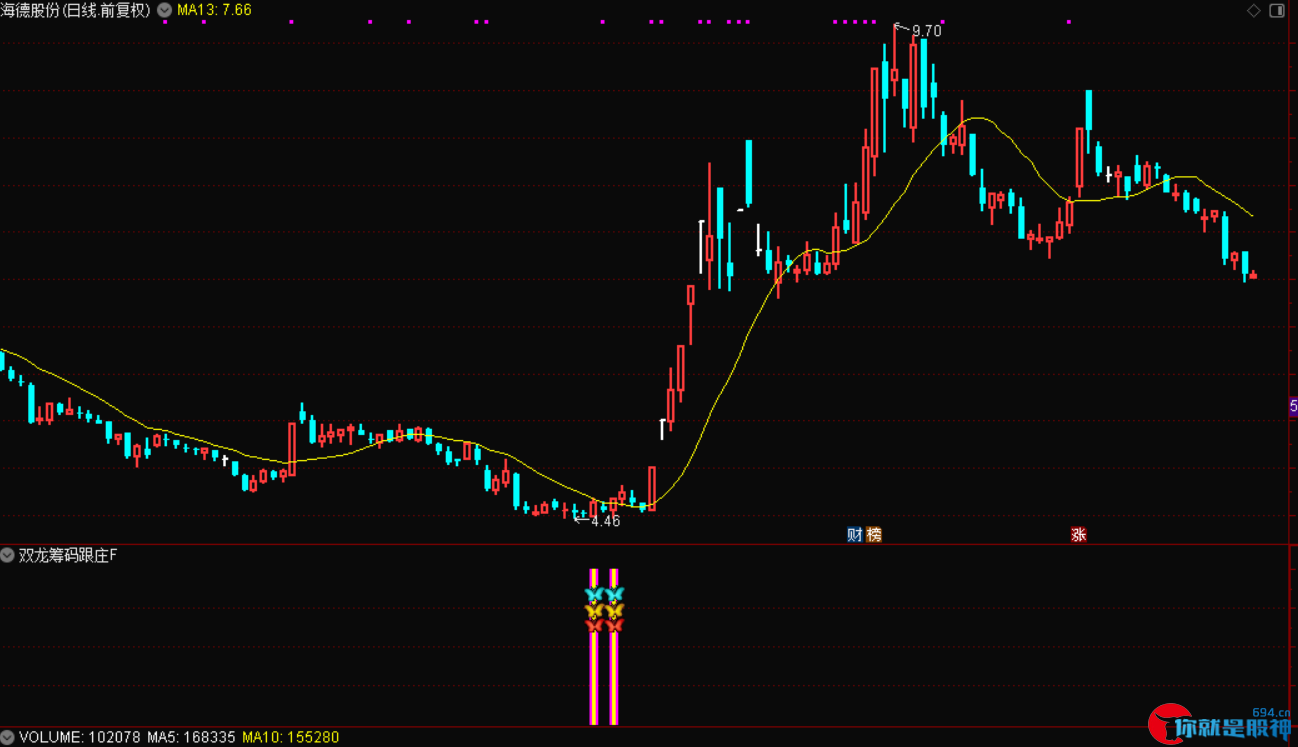Expand the dropdown arrow next to 海德股份 title

(x=163, y=10)
